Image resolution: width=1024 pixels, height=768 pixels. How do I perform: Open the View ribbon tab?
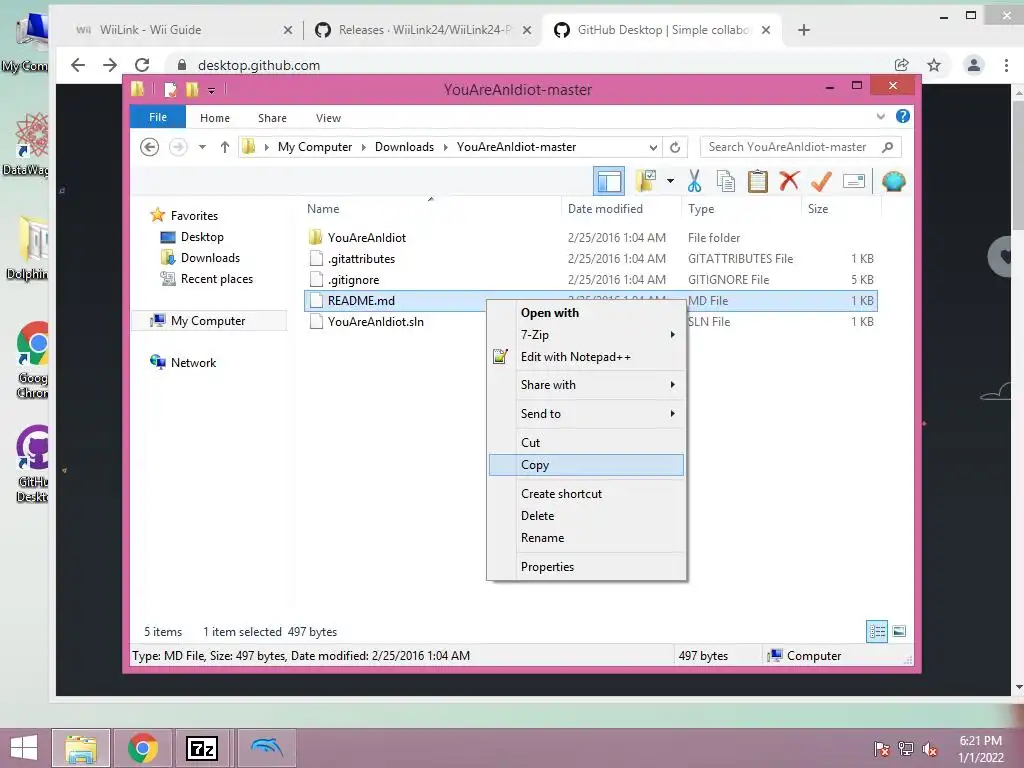coord(328,118)
